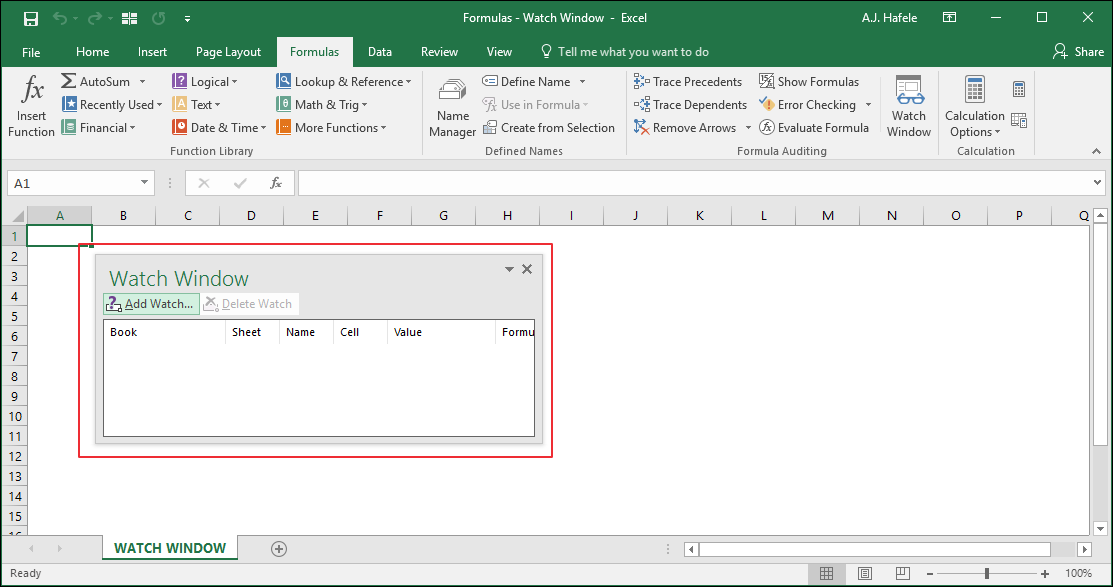The height and width of the screenshot is (587, 1113).
Task: Open Watch Window pane options arrow
Action: click(509, 269)
